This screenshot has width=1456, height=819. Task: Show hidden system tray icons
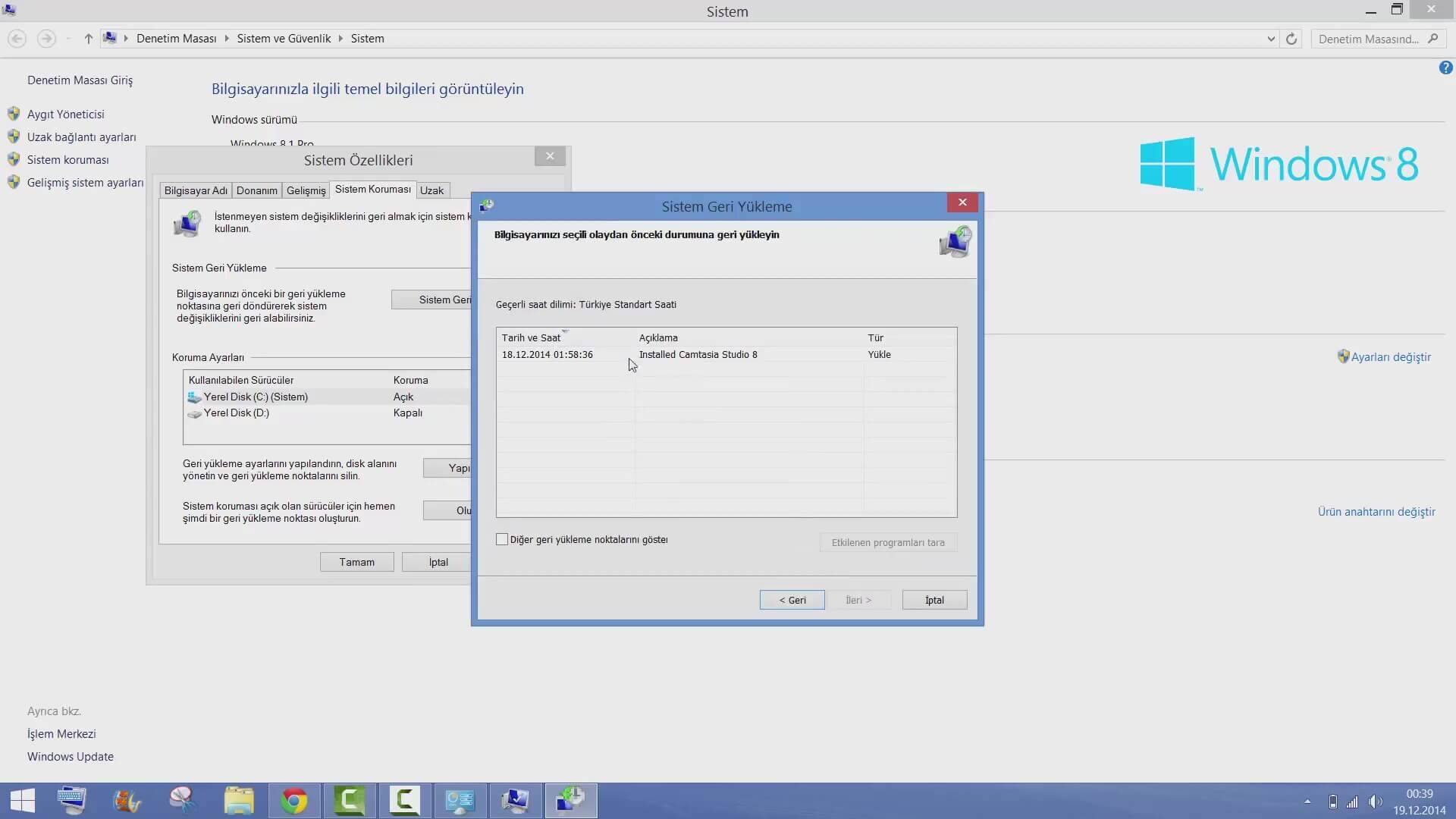pyautogui.click(x=1307, y=802)
